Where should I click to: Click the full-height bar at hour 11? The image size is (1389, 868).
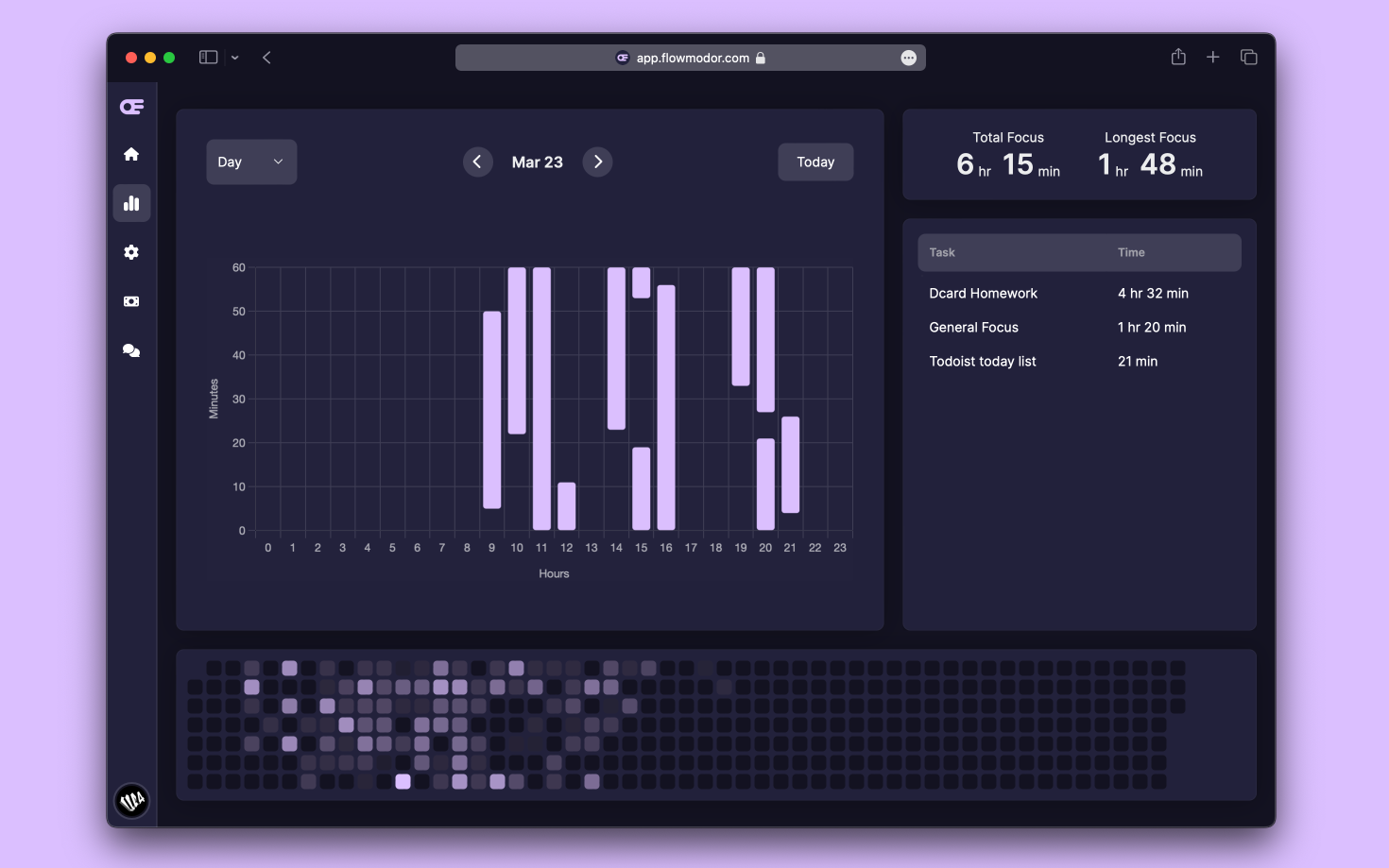pyautogui.click(x=541, y=399)
